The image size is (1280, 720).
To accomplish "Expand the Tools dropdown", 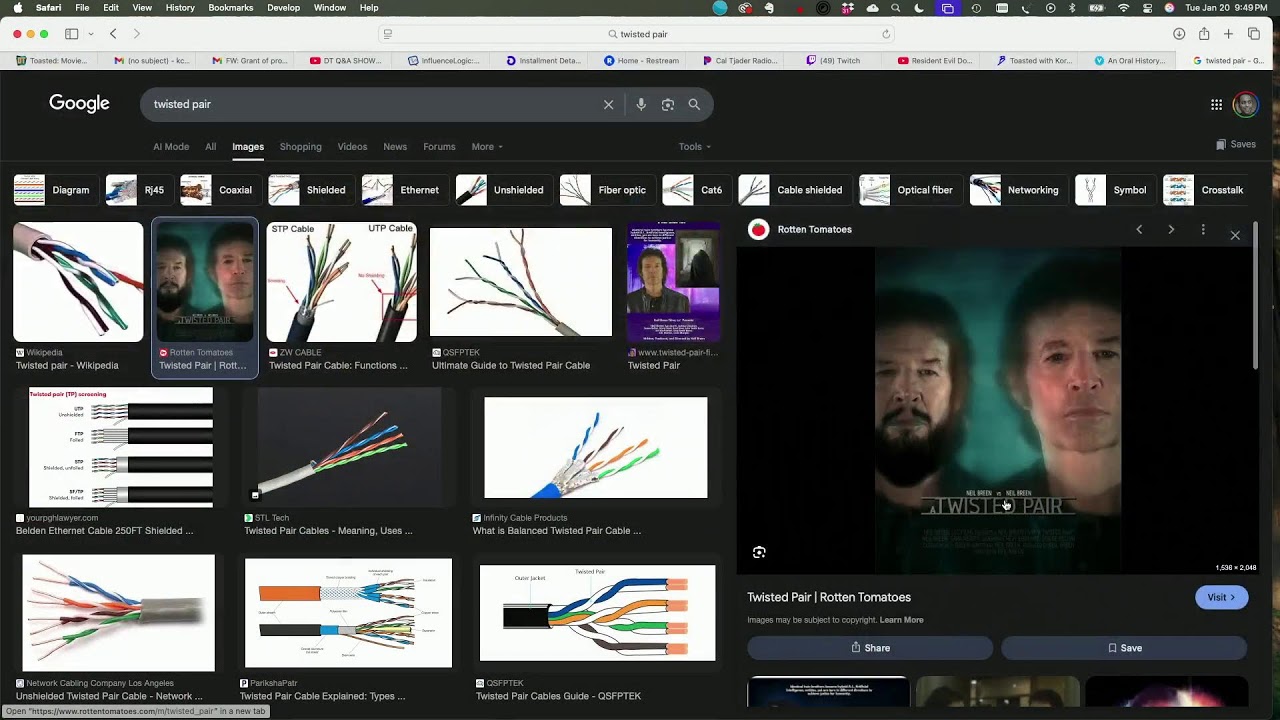I will tap(695, 147).
